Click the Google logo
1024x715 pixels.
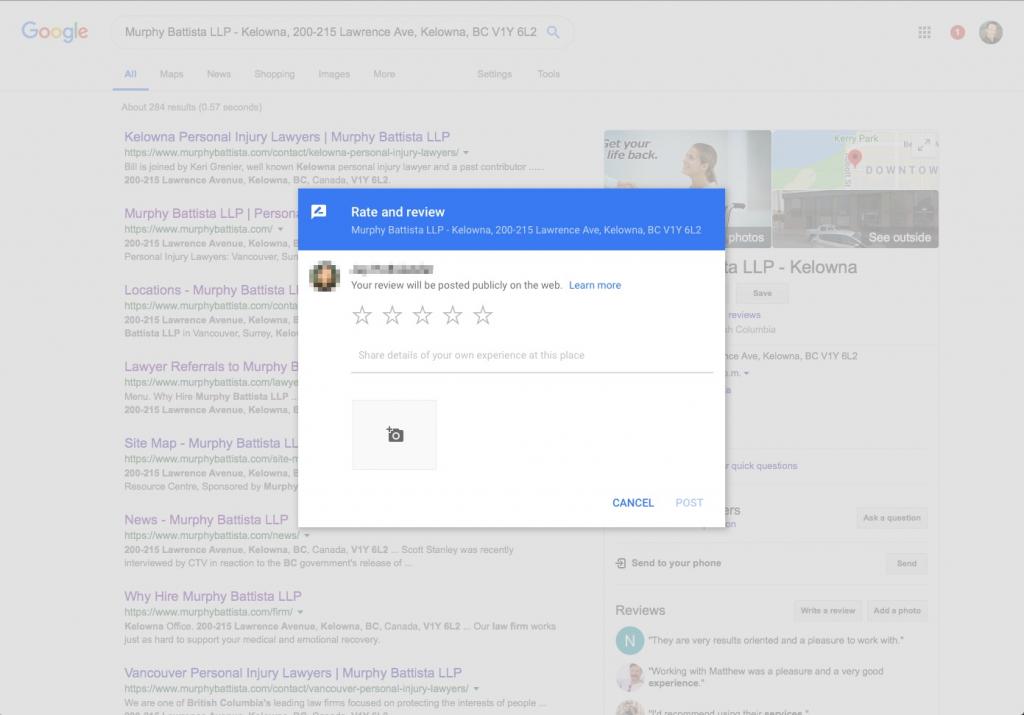55,31
